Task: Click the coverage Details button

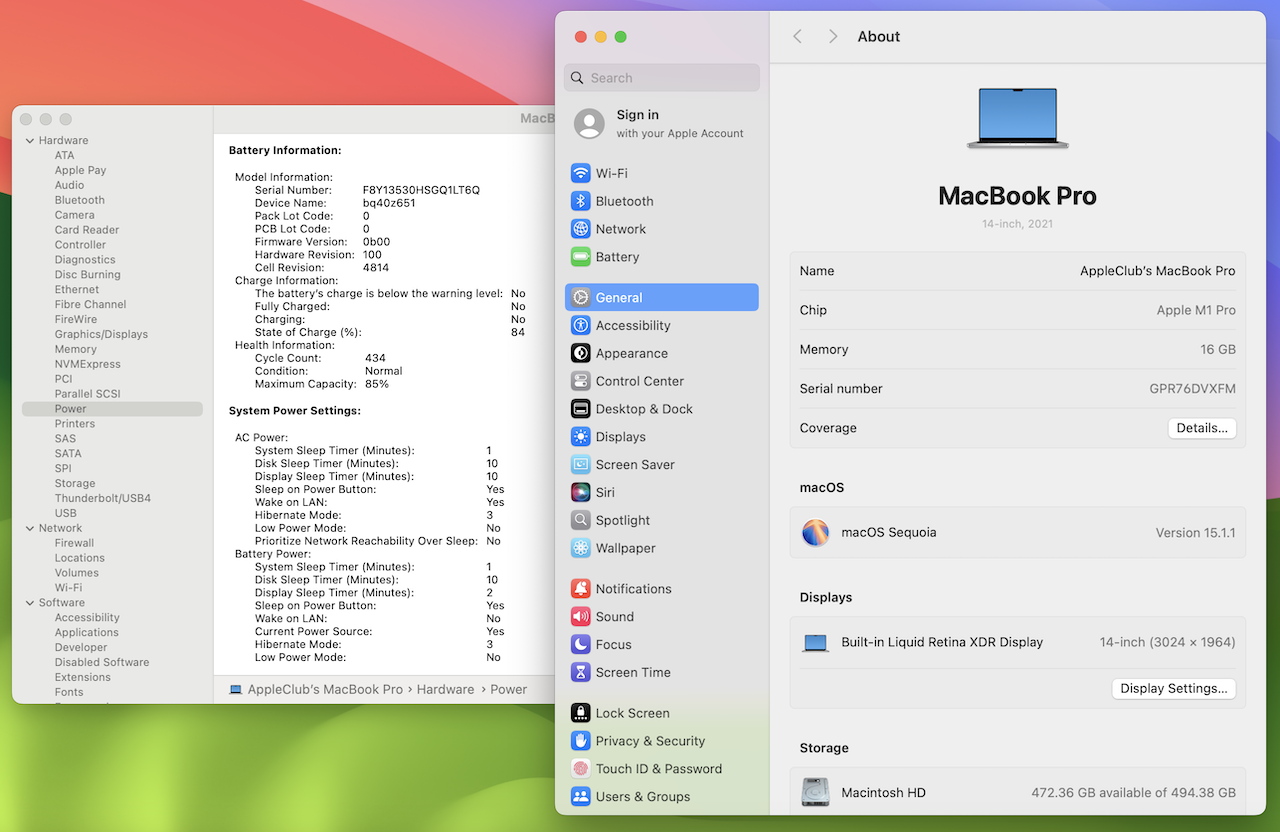Action: coord(1202,428)
